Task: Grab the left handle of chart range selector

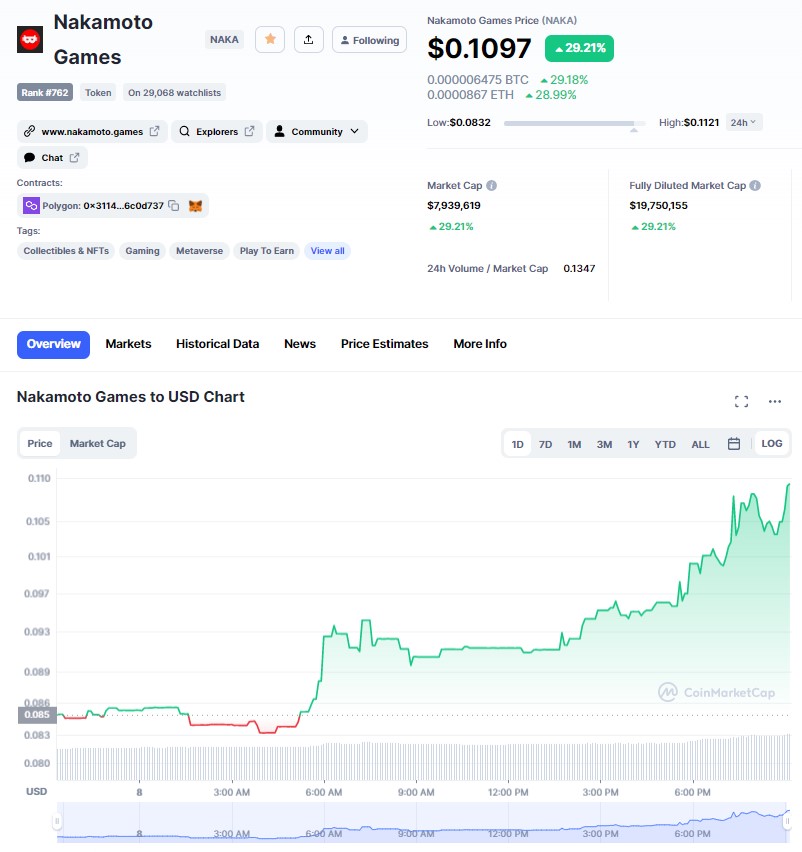Action: [x=57, y=821]
